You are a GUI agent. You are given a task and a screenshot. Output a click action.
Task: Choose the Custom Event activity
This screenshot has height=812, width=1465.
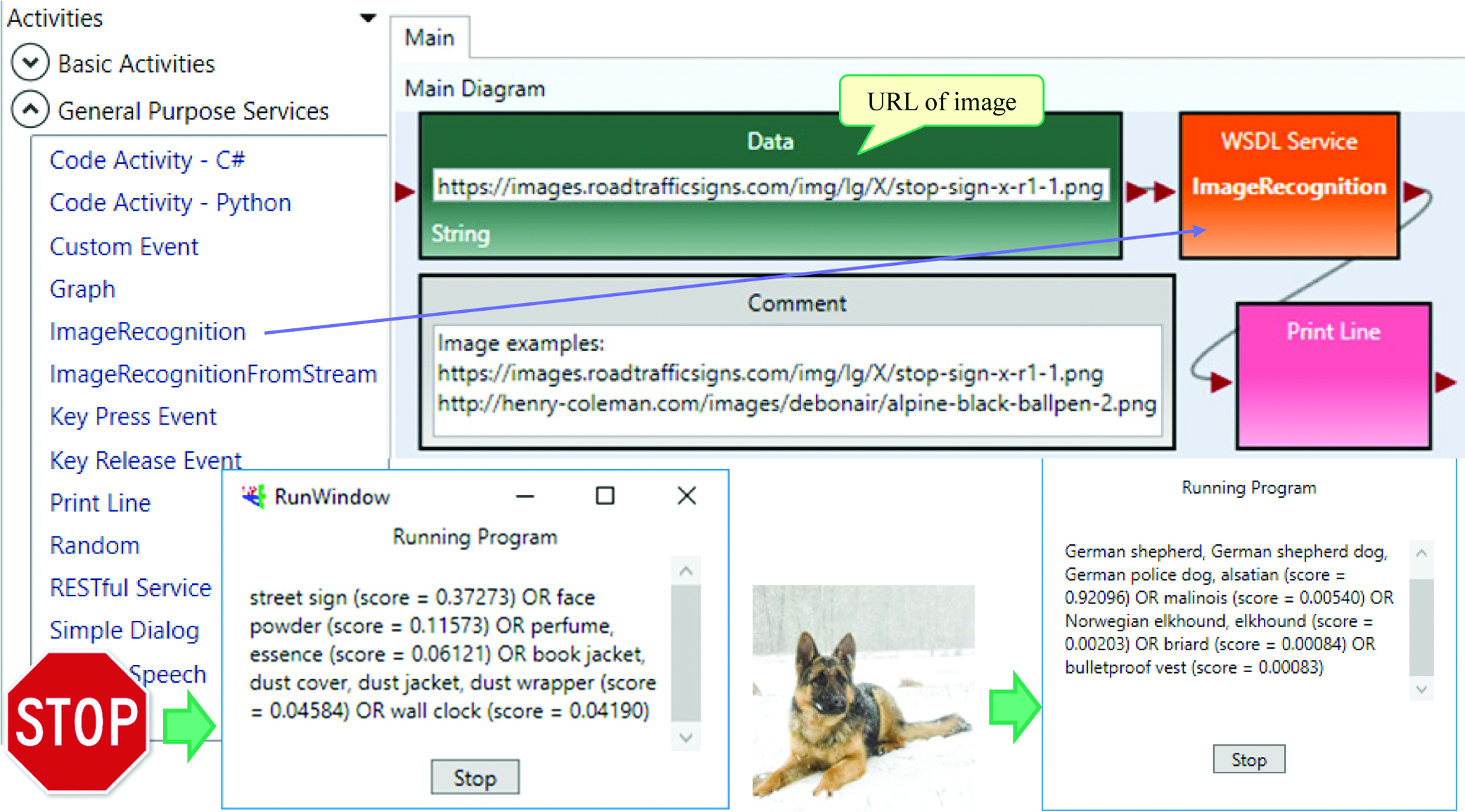[124, 247]
